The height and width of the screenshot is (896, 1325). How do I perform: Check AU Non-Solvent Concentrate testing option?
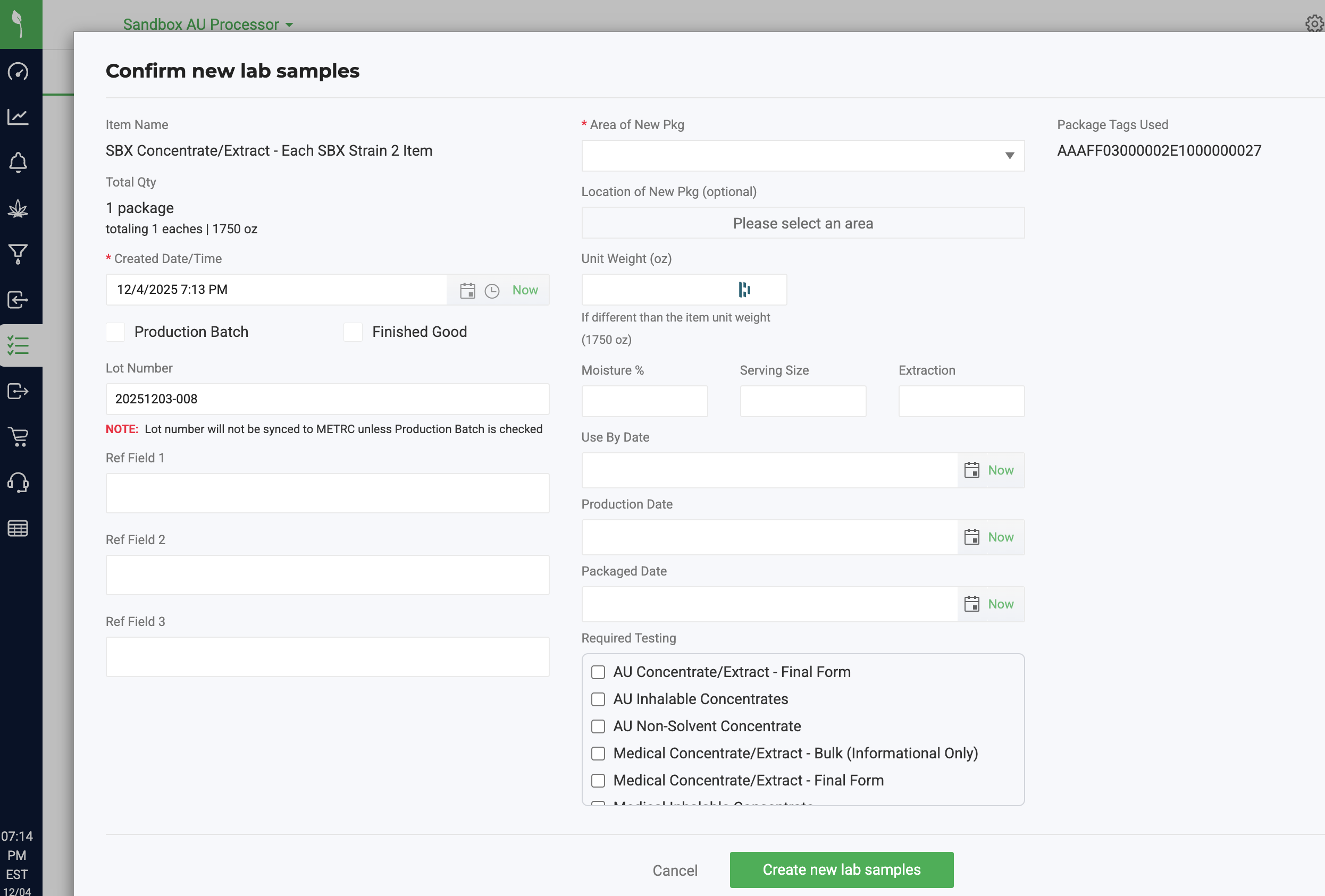598,726
